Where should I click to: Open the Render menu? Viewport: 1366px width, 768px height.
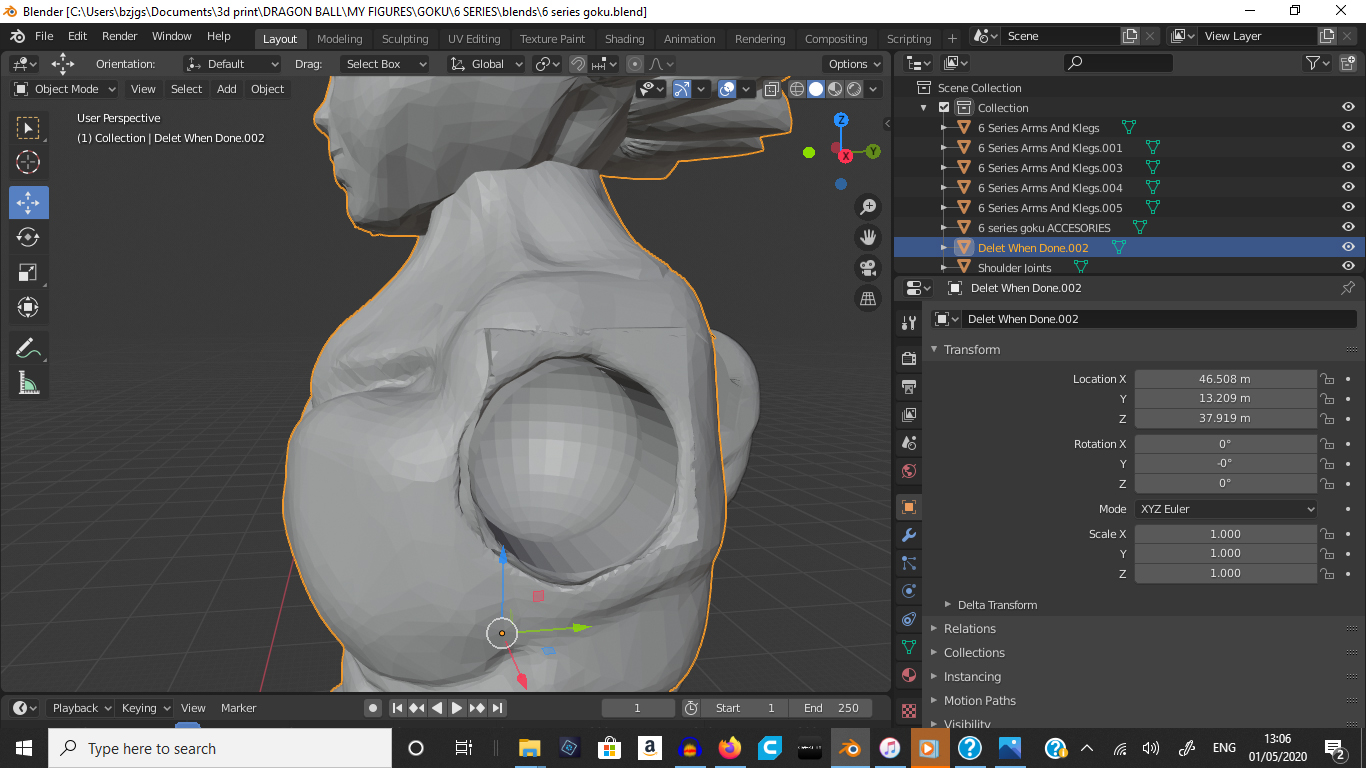120,36
